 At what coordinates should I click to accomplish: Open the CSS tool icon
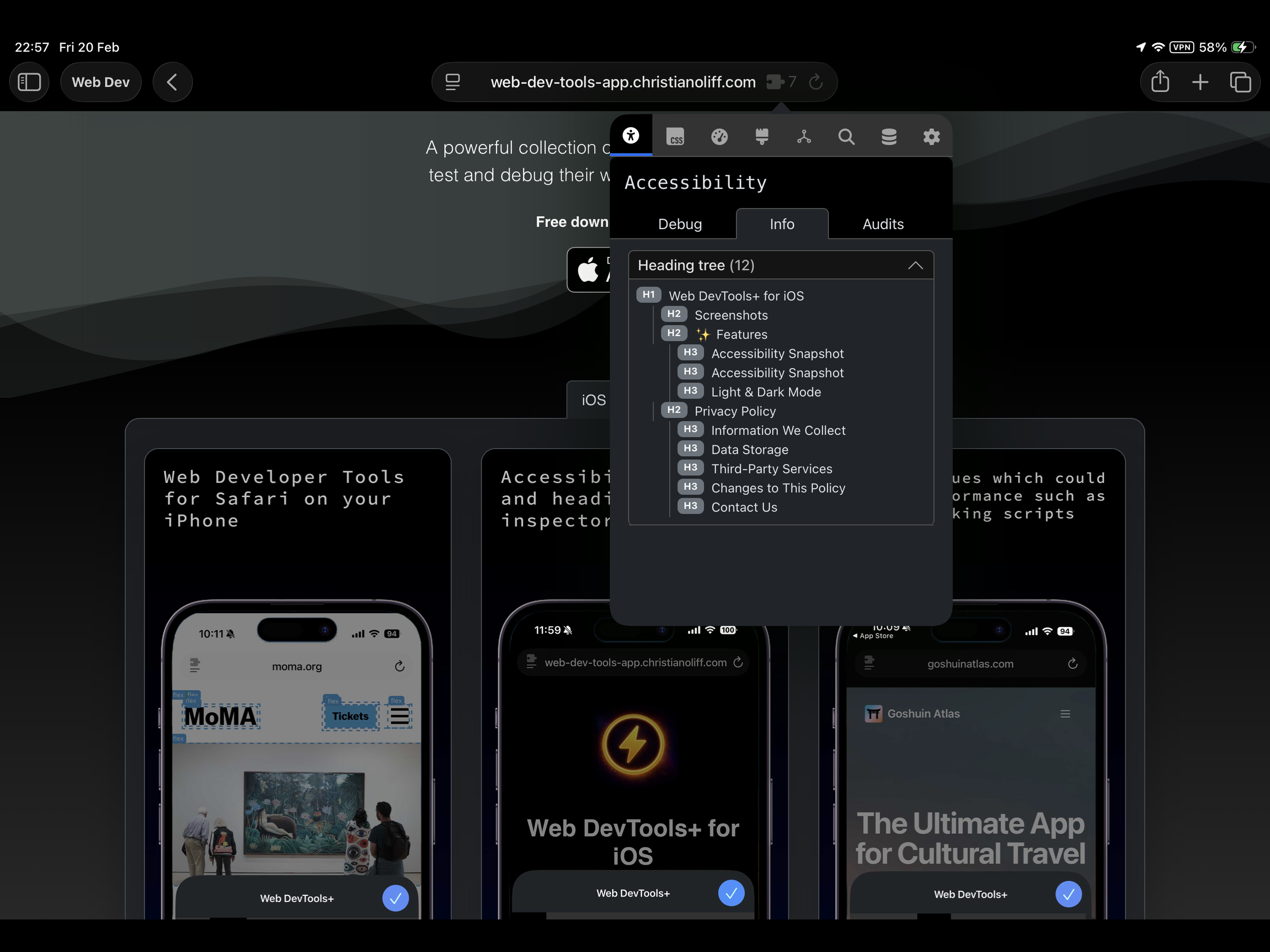tap(675, 137)
